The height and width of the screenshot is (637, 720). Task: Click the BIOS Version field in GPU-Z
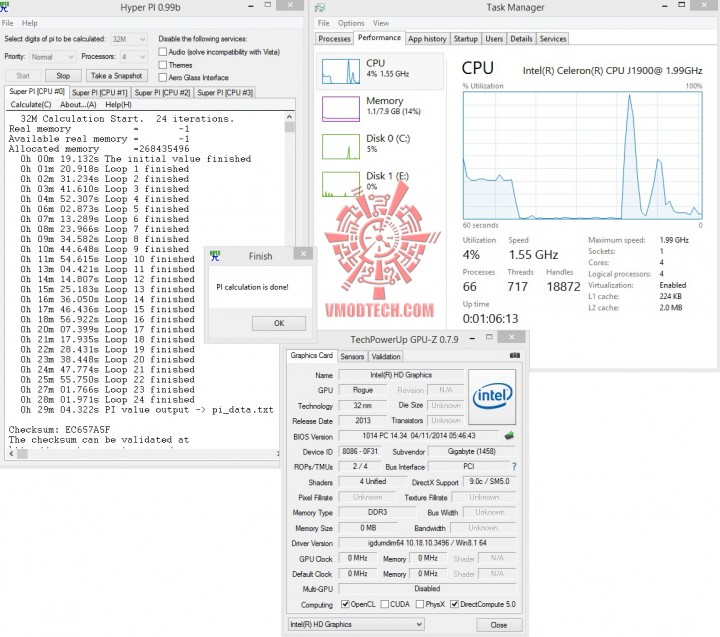point(419,435)
